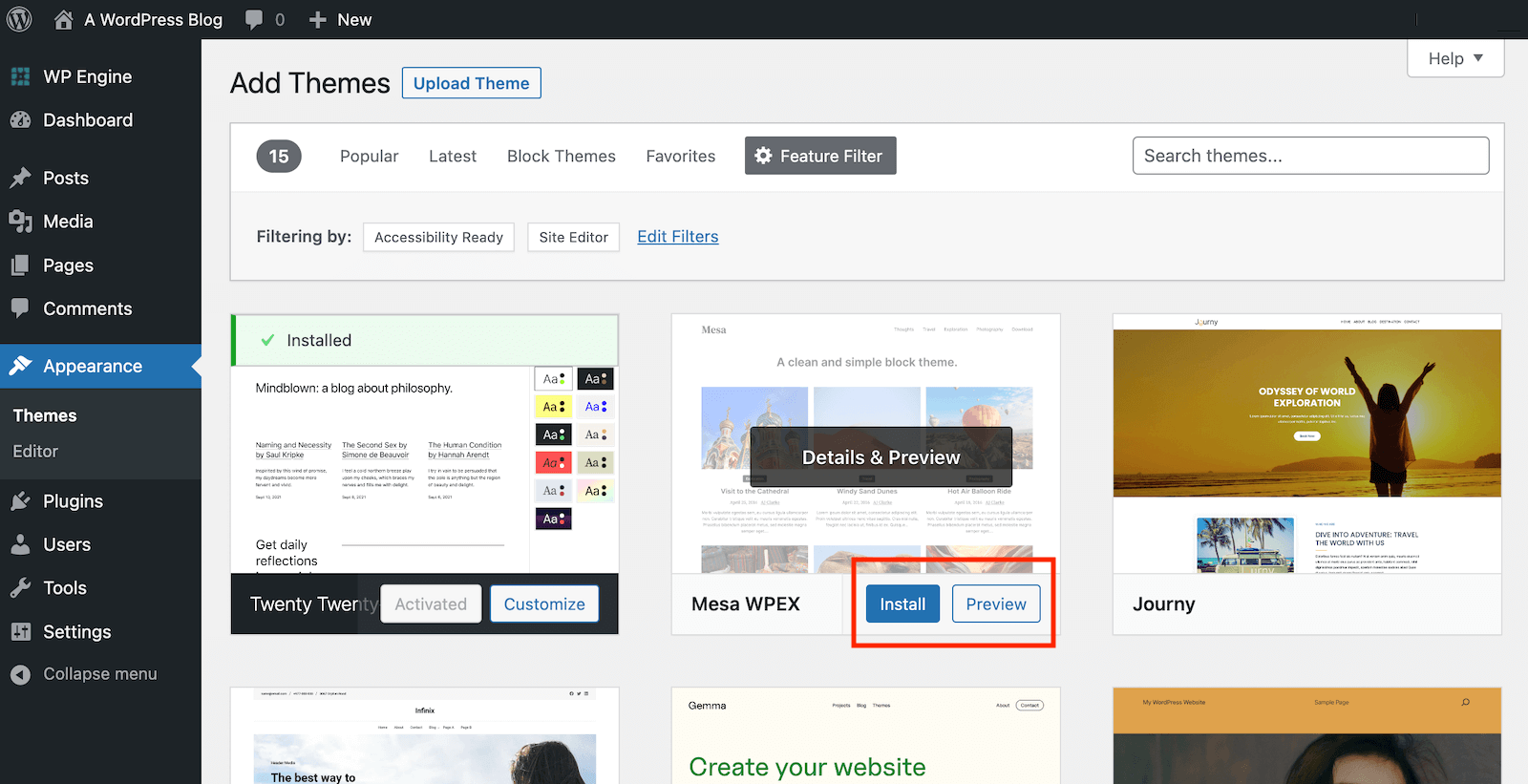Click the Users person icon

20,544
